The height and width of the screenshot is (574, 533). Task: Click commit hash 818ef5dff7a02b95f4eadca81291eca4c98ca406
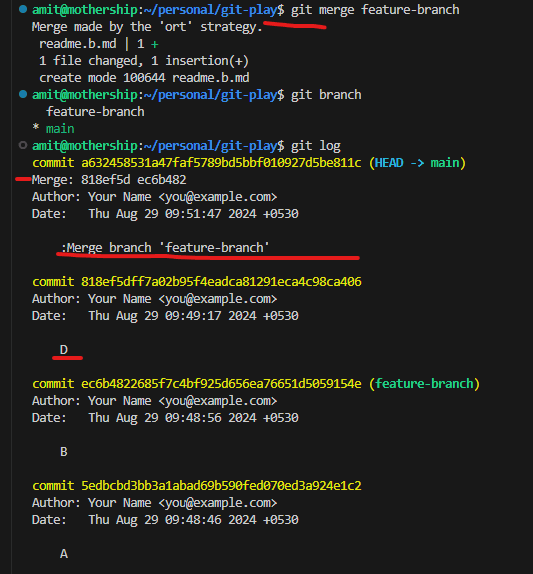point(221,282)
